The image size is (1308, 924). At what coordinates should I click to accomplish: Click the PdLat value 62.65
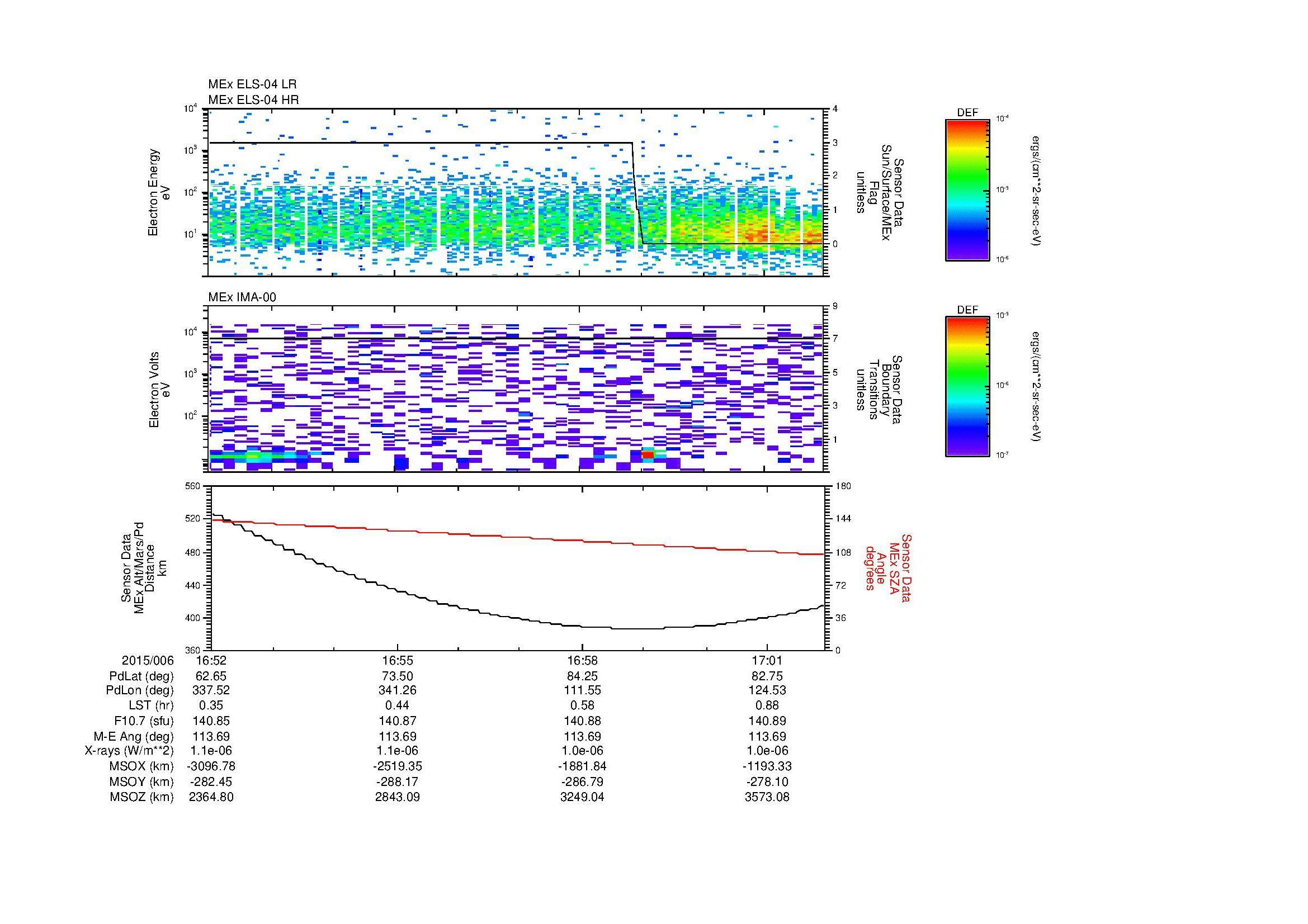(211, 676)
